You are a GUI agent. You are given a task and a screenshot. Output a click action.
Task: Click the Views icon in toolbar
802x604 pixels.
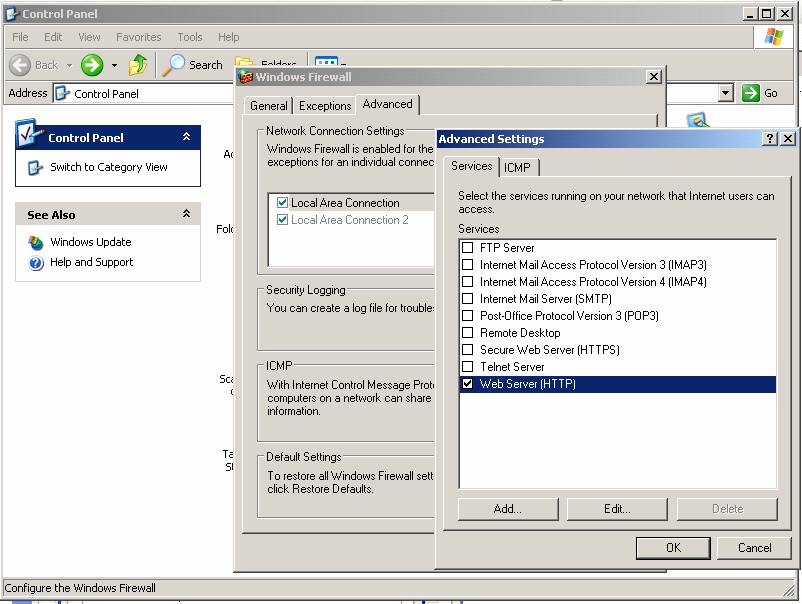(326, 62)
